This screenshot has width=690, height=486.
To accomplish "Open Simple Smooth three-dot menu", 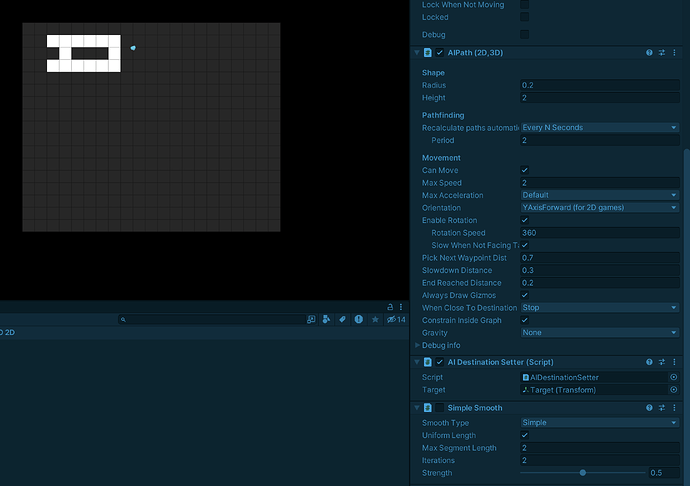I will (x=674, y=408).
